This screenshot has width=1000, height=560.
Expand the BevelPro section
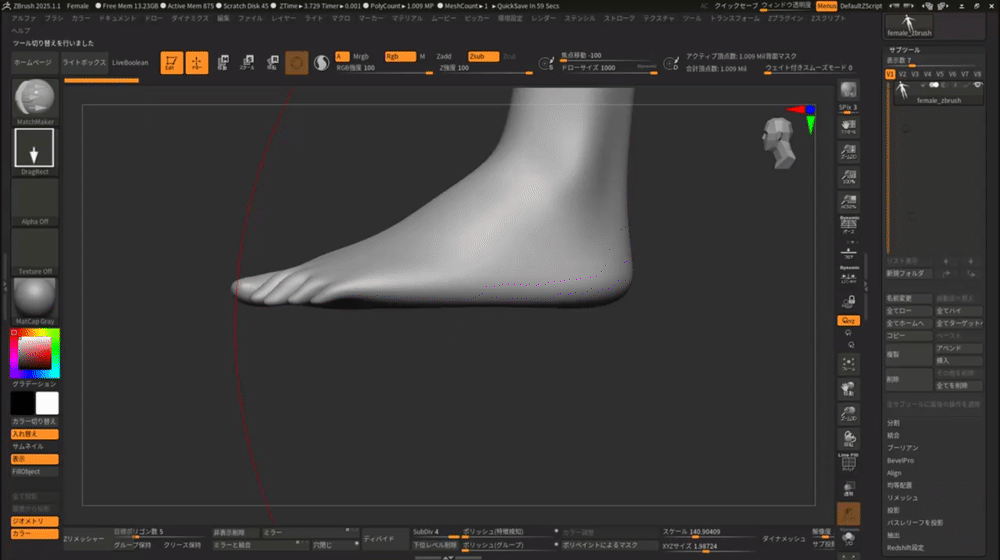pyautogui.click(x=900, y=461)
